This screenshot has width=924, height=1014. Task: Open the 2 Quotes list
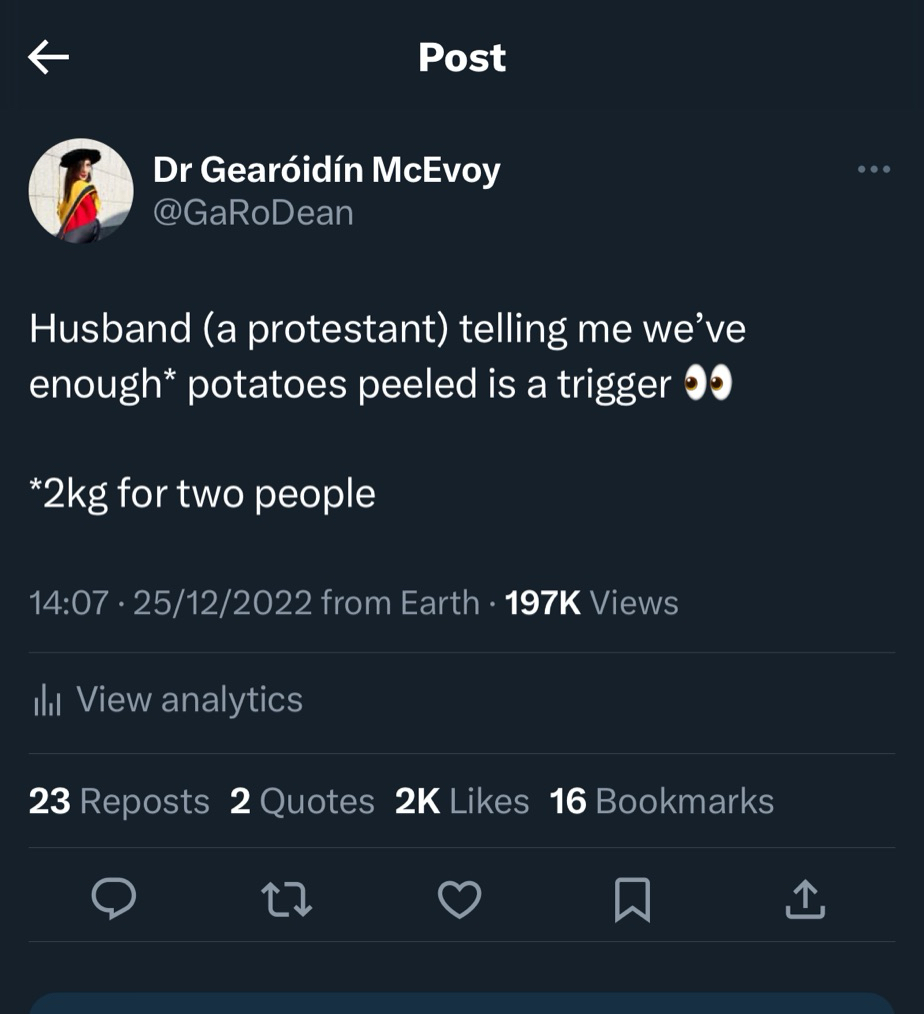[x=302, y=801]
